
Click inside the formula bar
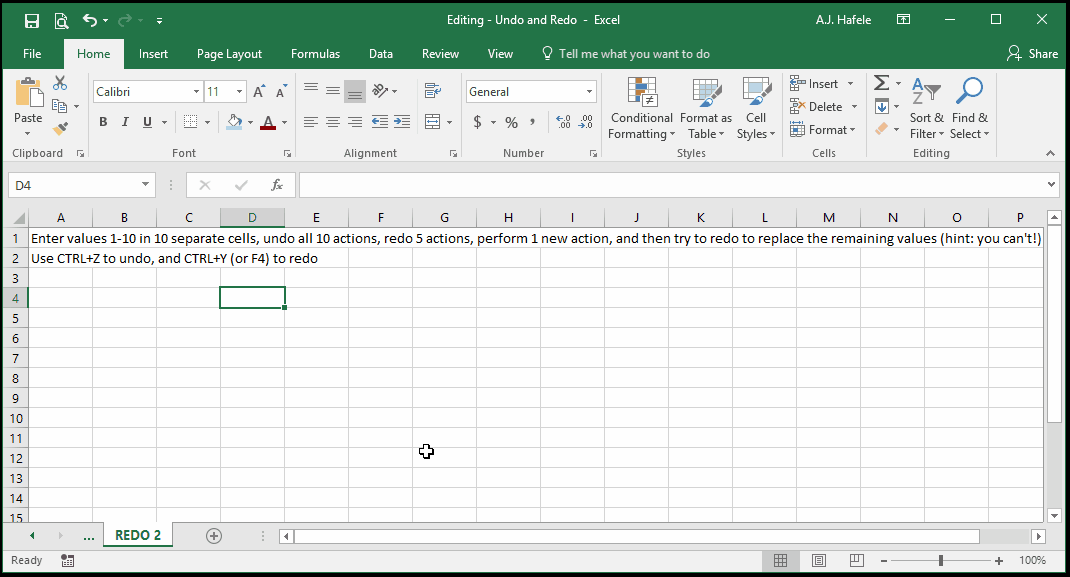point(672,185)
